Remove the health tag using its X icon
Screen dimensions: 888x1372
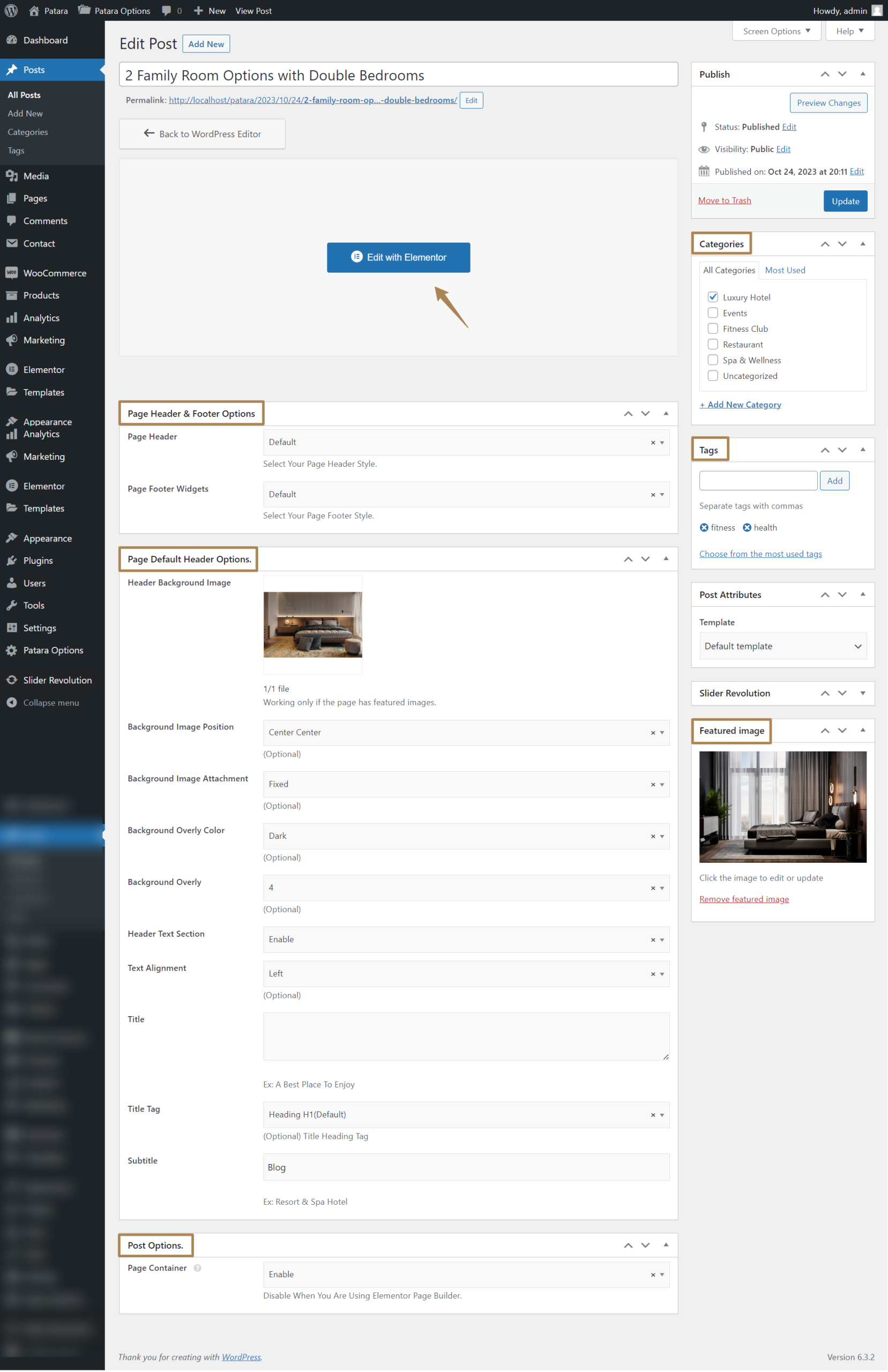[x=747, y=527]
